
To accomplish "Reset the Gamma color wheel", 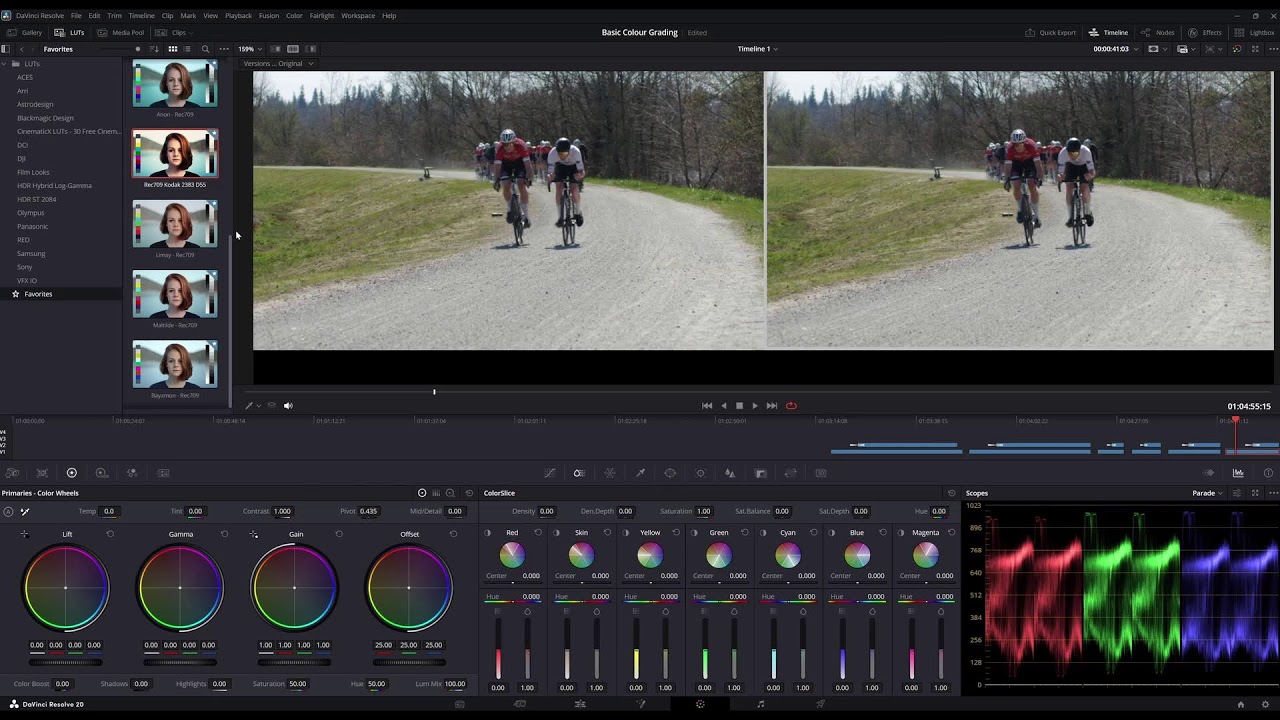I will 224,534.
